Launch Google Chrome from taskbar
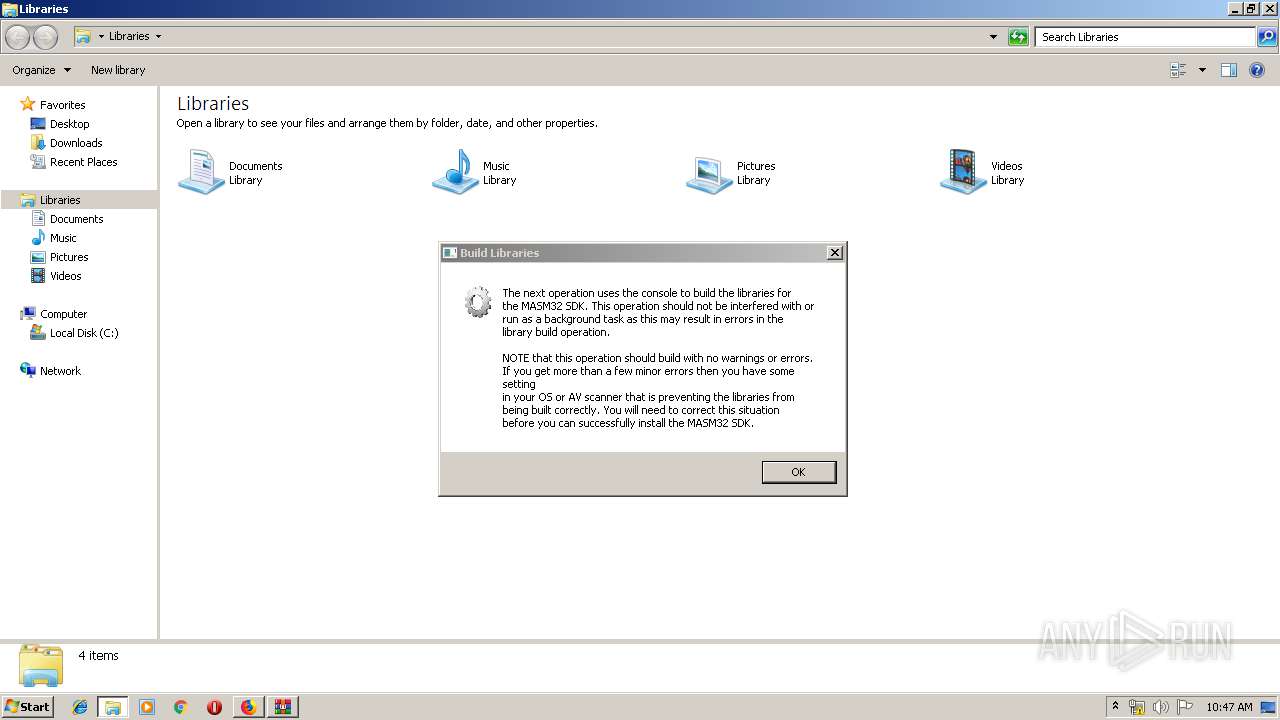The height and width of the screenshot is (720, 1280). (x=181, y=707)
